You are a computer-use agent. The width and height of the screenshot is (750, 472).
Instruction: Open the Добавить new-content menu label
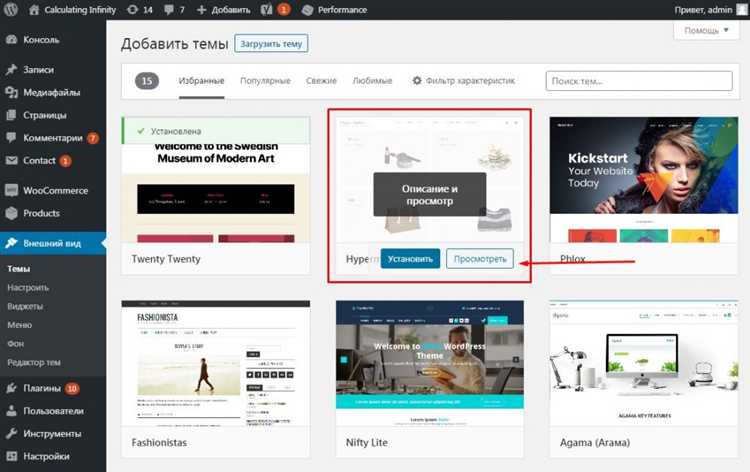(x=231, y=10)
